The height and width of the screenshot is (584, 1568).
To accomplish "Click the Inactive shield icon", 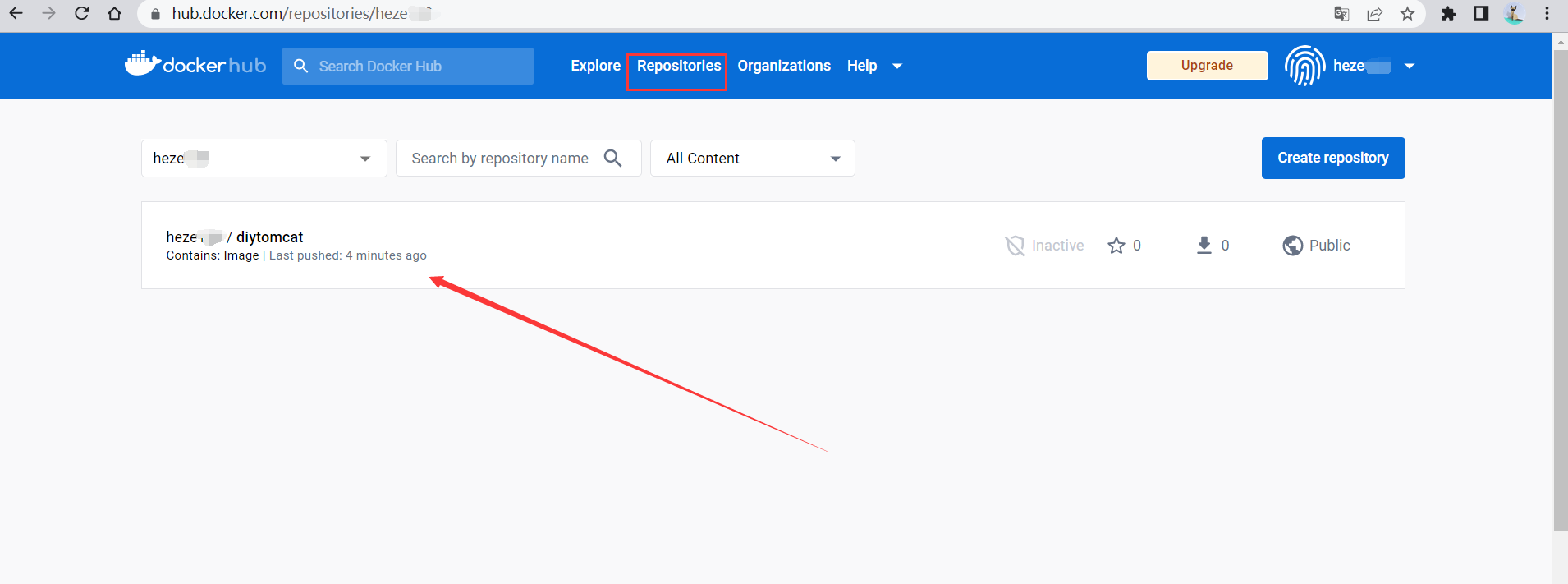I will point(1015,246).
